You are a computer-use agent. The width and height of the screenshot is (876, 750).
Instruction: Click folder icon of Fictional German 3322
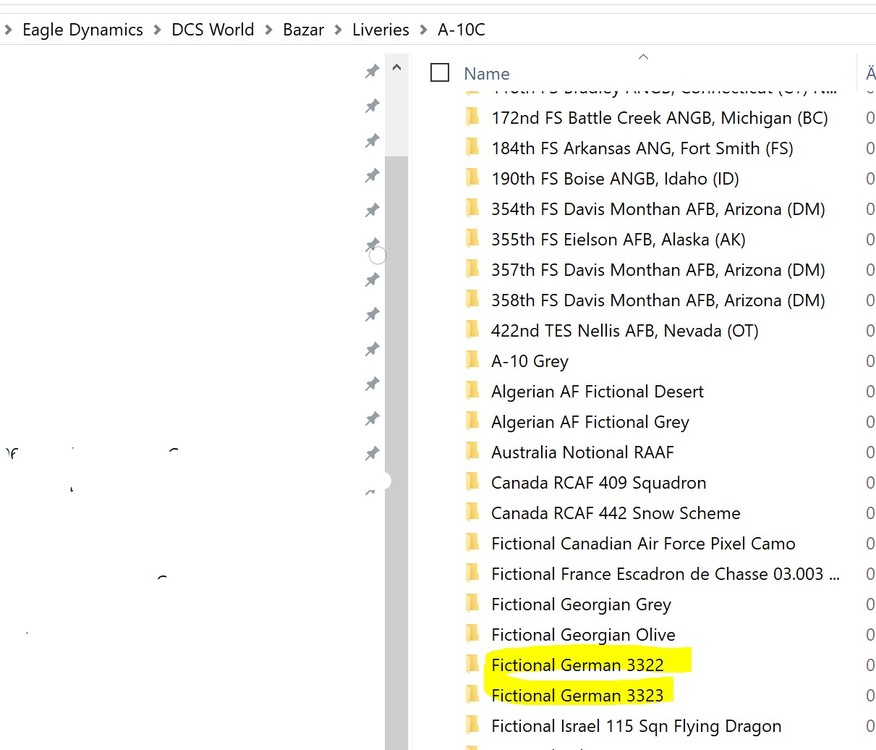point(472,664)
